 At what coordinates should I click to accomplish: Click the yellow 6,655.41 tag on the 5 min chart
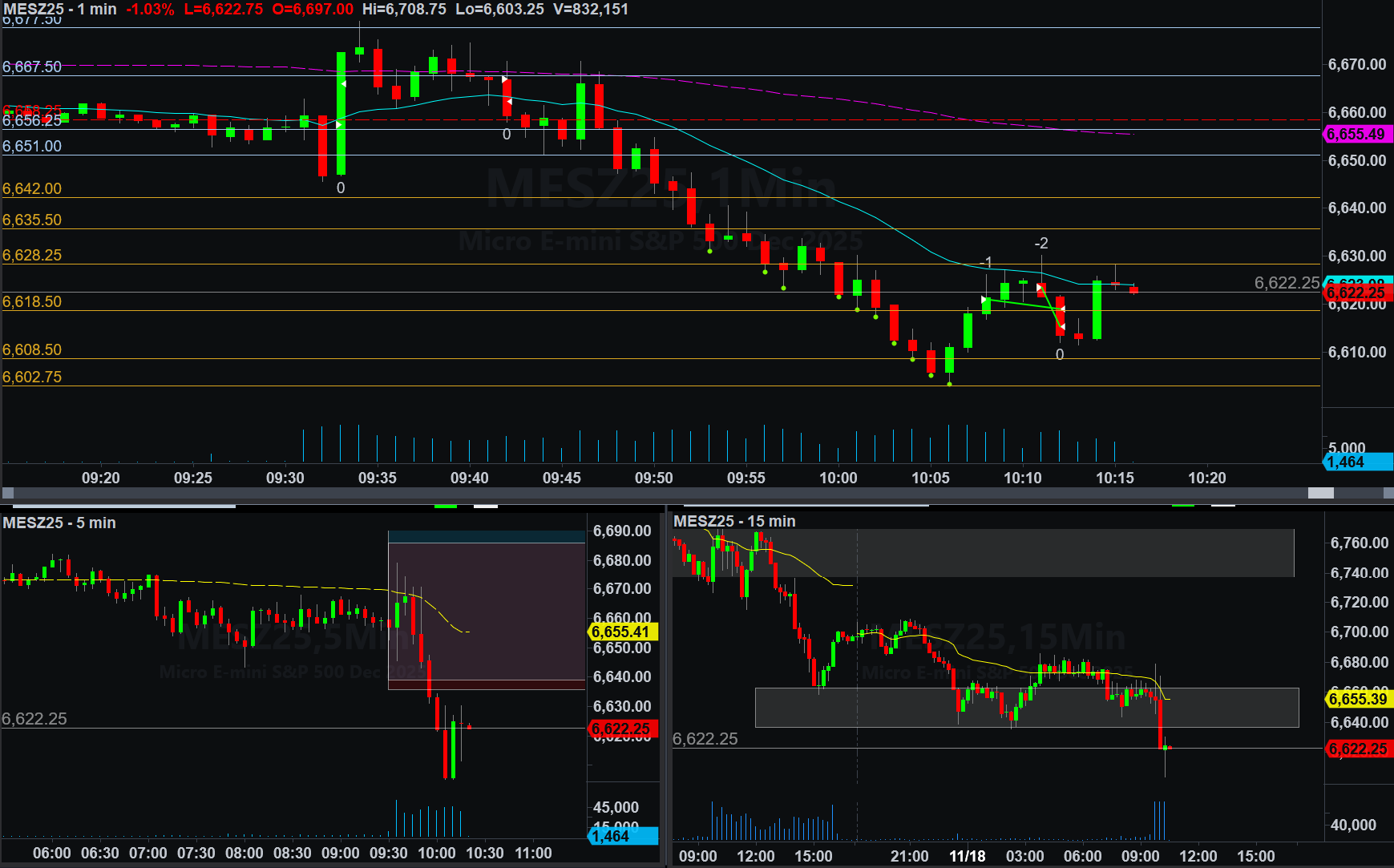click(x=623, y=632)
